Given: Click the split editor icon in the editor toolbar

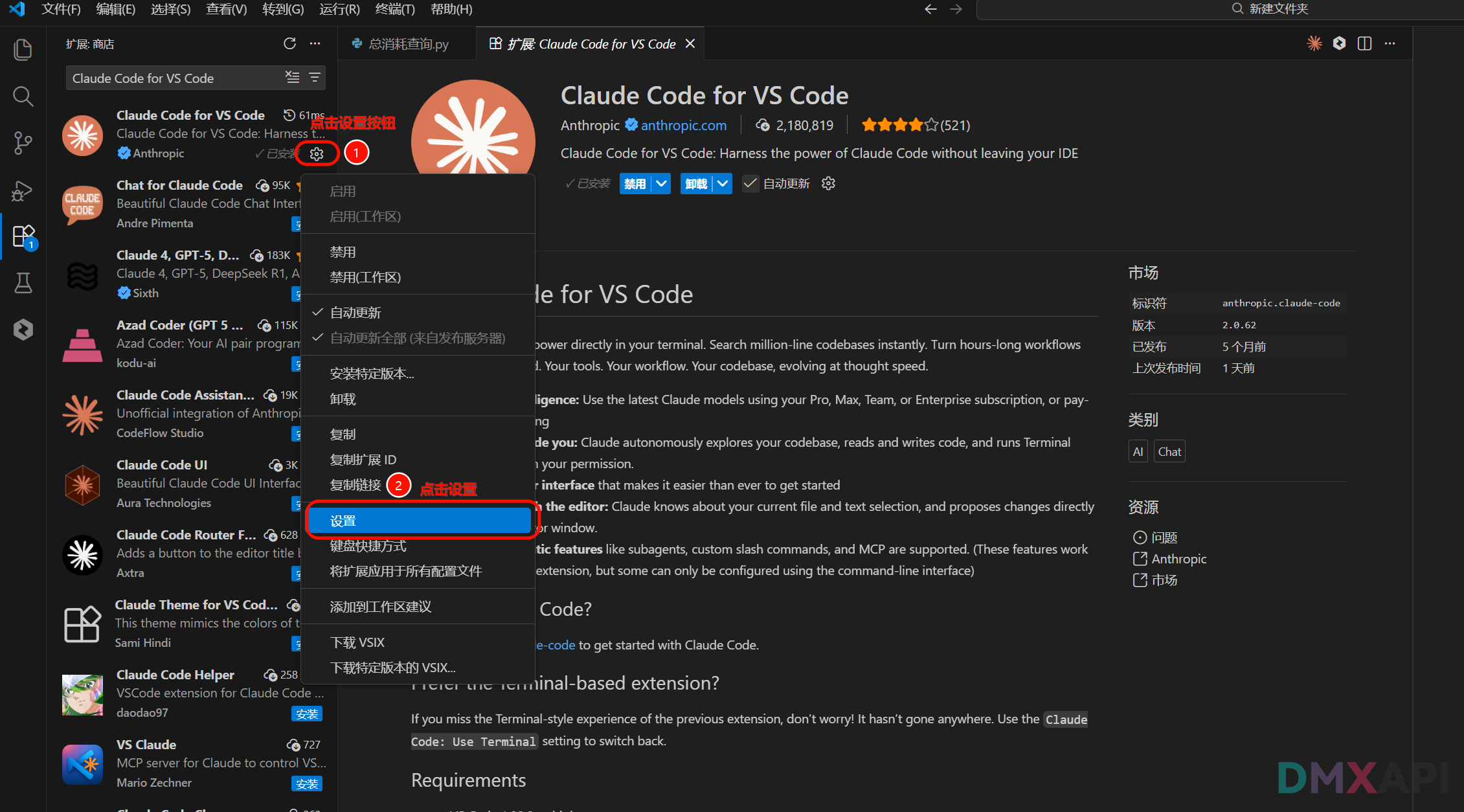Looking at the screenshot, I should tap(1364, 43).
